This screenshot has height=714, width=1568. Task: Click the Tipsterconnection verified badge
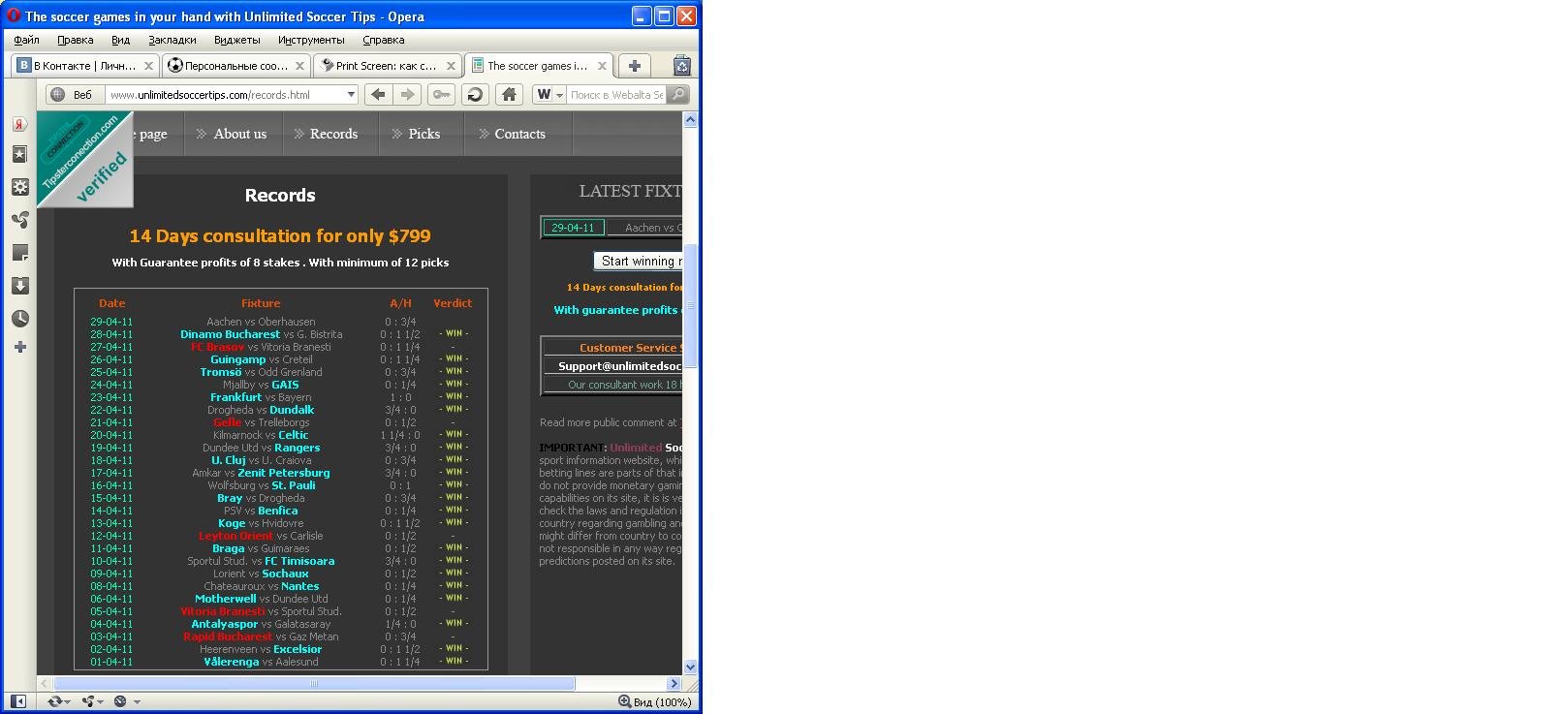click(84, 159)
